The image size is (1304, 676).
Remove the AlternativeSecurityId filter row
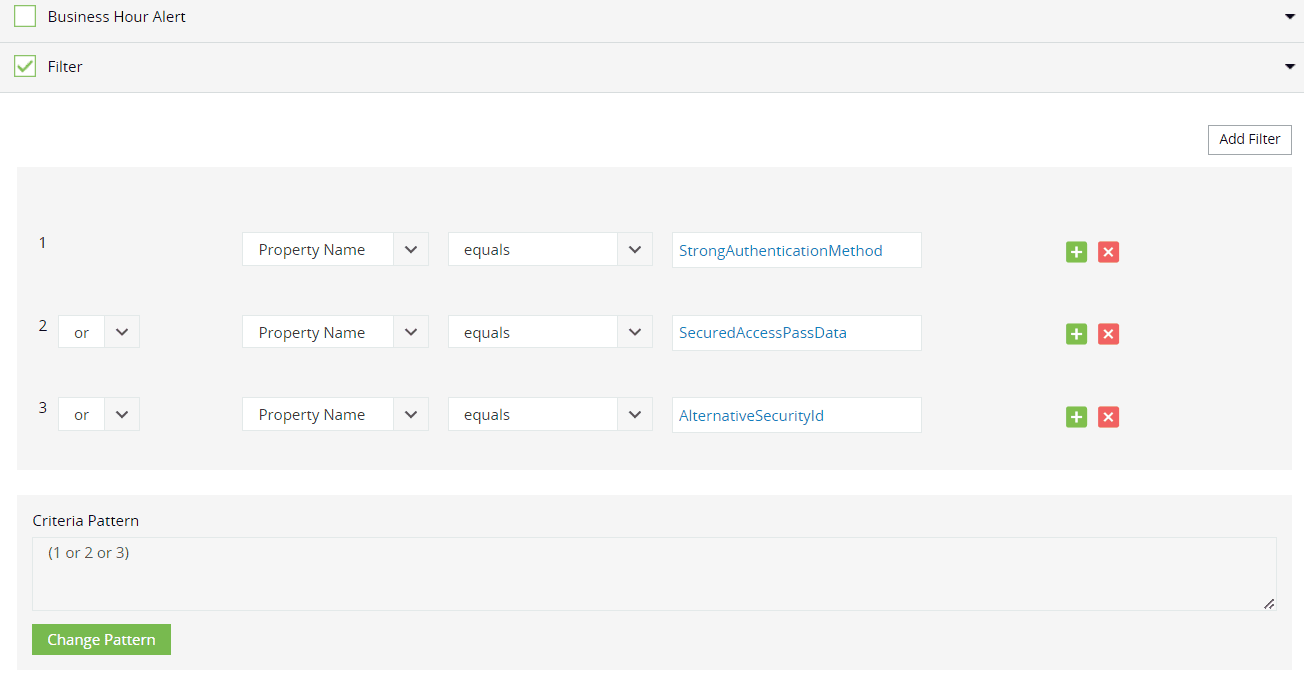tap(1108, 417)
